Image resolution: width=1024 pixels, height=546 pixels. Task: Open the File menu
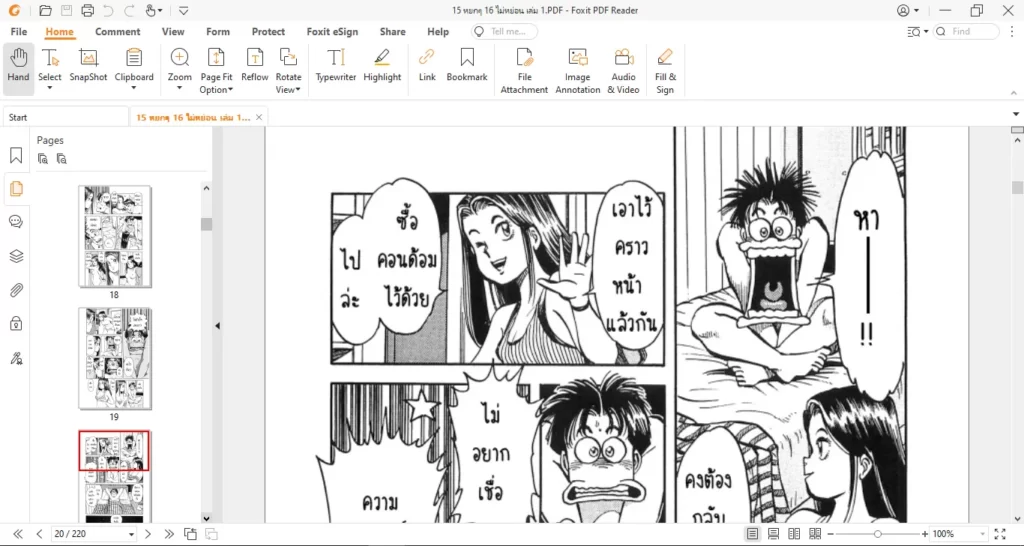[19, 31]
